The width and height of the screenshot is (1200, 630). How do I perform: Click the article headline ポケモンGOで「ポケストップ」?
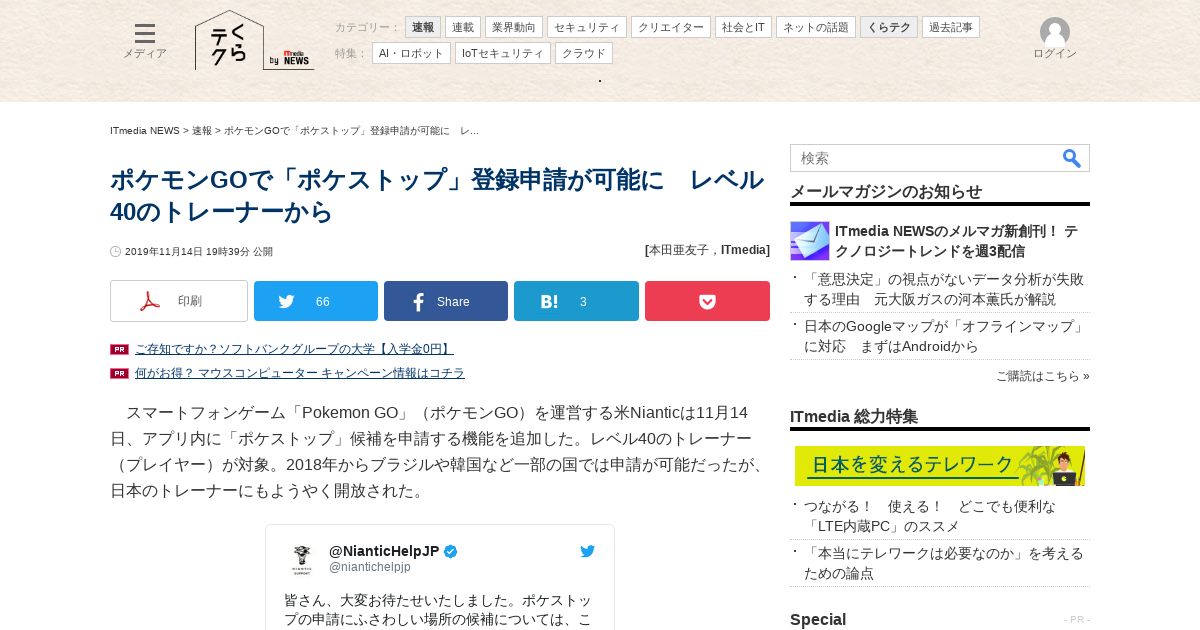437,196
